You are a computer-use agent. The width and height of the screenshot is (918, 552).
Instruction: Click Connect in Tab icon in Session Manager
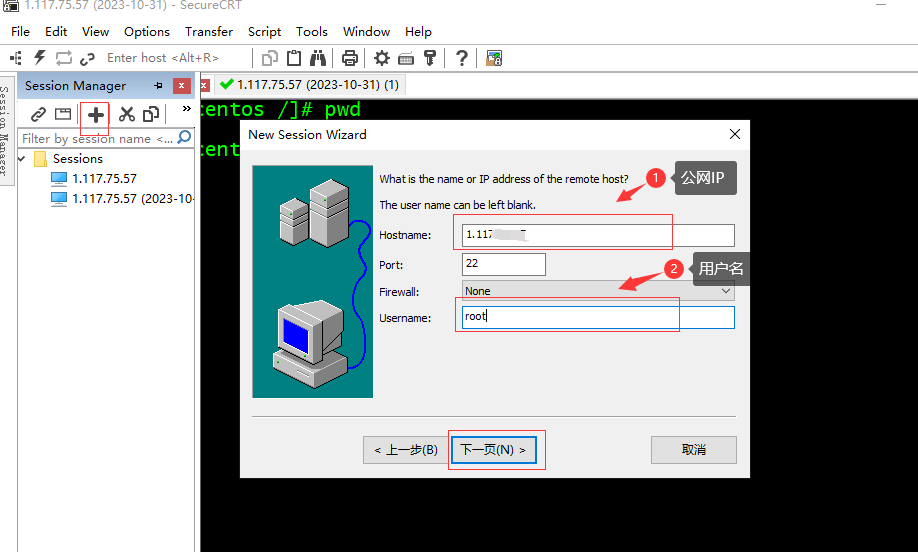[63, 114]
